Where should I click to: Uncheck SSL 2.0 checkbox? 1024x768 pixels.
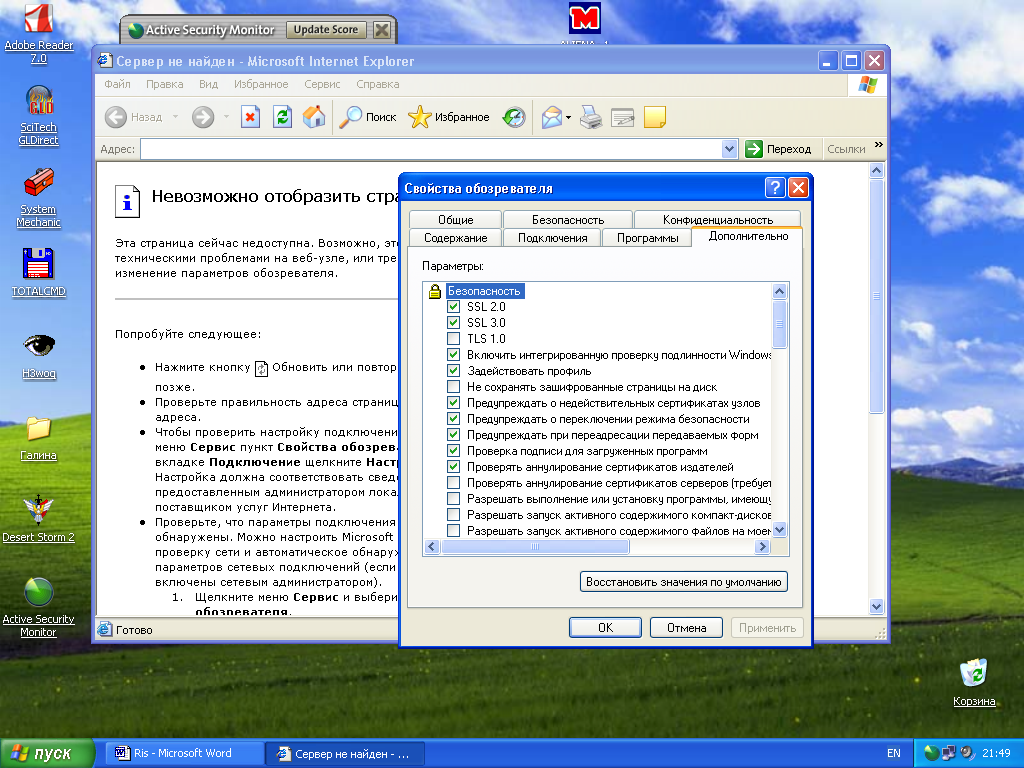pos(453,306)
